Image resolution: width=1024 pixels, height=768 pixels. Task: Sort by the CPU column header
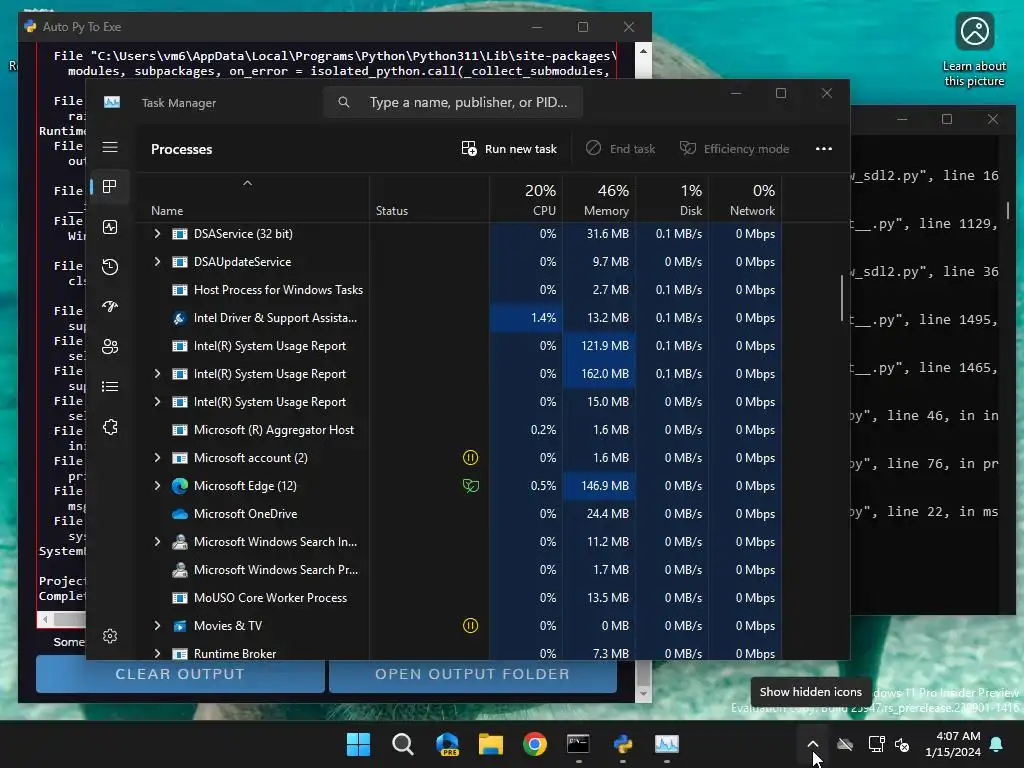tap(526, 199)
